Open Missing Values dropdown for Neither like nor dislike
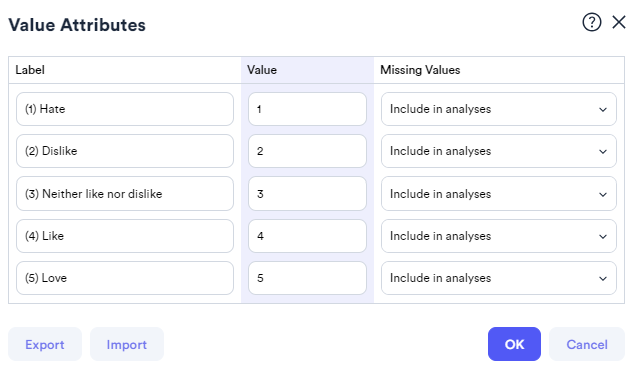This screenshot has height=365, width=635. tap(499, 194)
